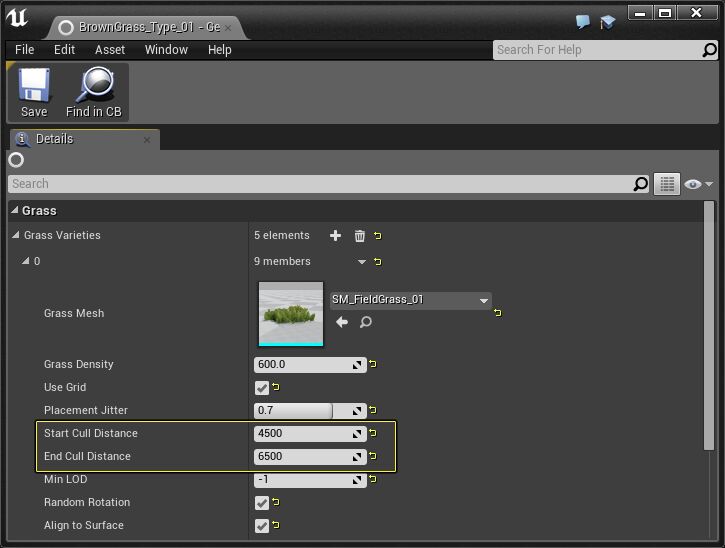Browse to Grass Mesh asset with magnifier
Screen dimensions: 725x548
pyautogui.click(x=366, y=322)
